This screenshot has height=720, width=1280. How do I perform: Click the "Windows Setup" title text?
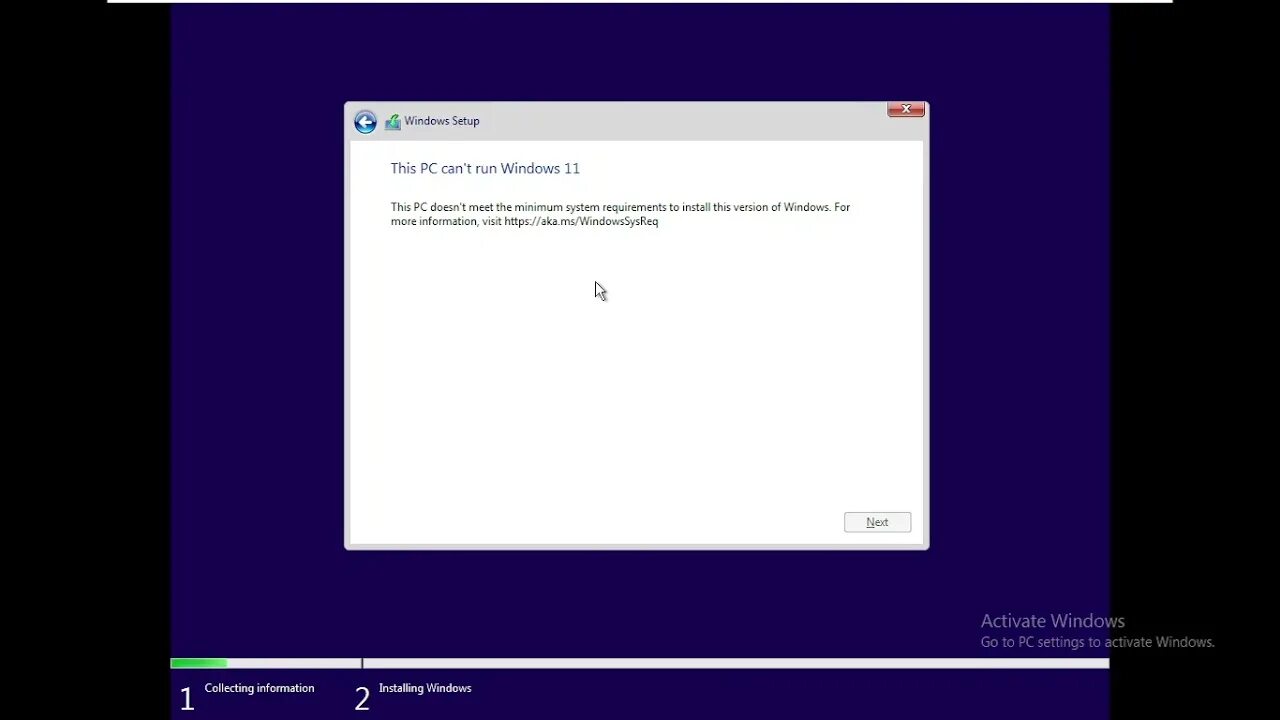coord(442,121)
